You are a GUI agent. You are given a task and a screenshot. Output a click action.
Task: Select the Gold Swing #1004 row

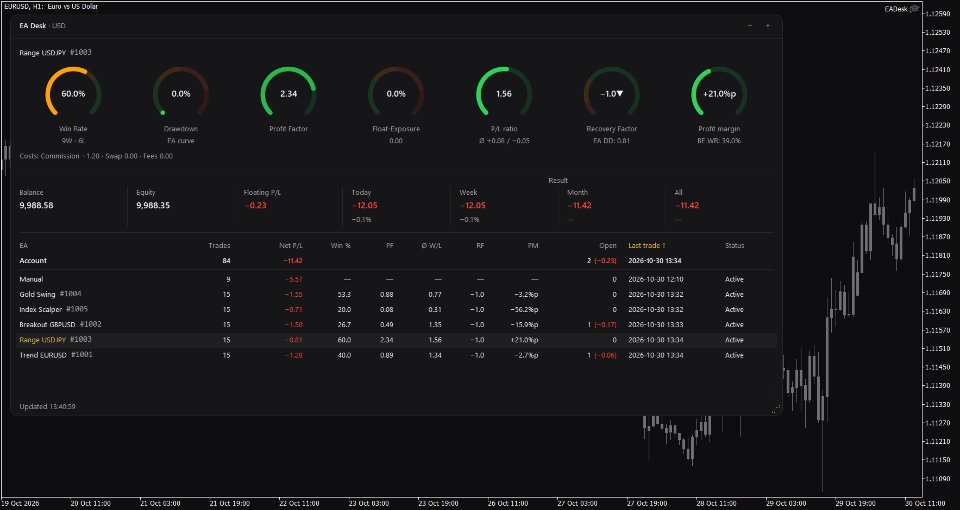tap(396, 294)
